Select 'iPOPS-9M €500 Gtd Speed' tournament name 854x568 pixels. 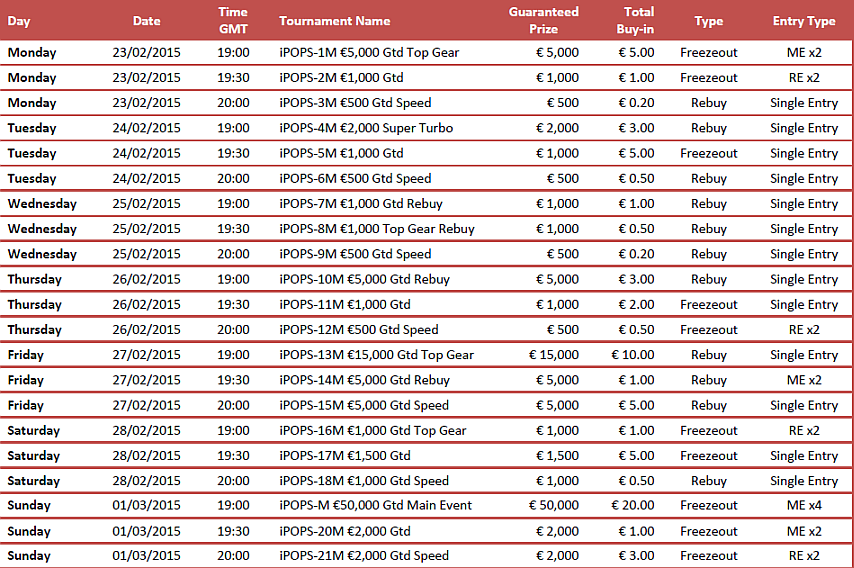point(355,254)
